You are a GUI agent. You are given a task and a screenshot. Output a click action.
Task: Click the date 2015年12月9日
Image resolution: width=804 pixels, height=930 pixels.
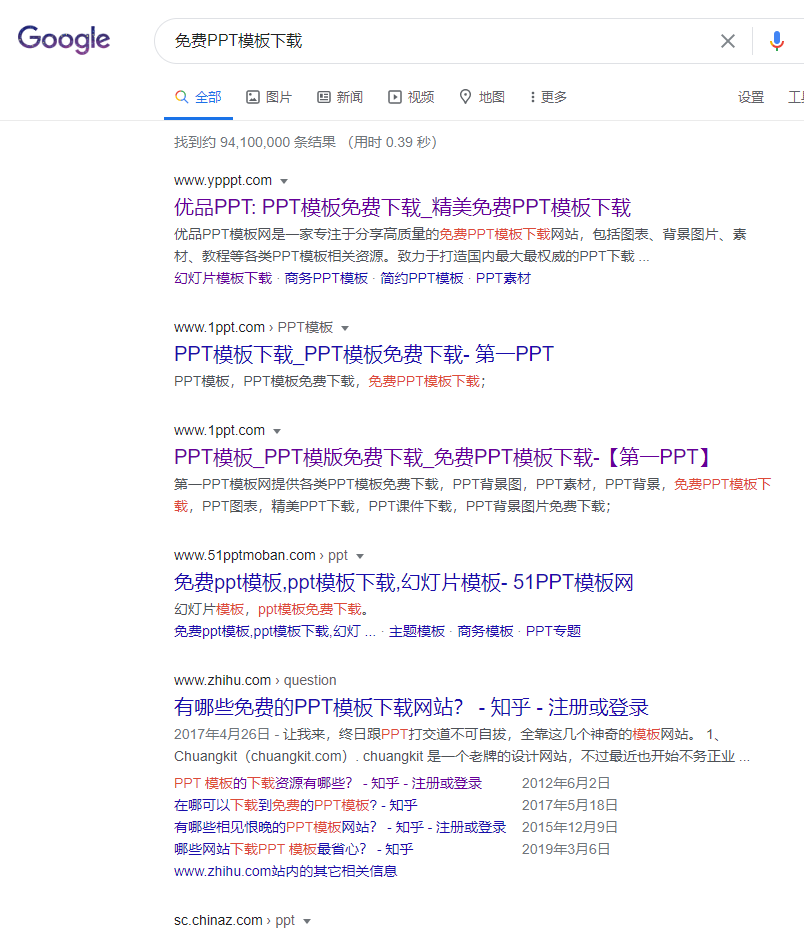click(570, 827)
